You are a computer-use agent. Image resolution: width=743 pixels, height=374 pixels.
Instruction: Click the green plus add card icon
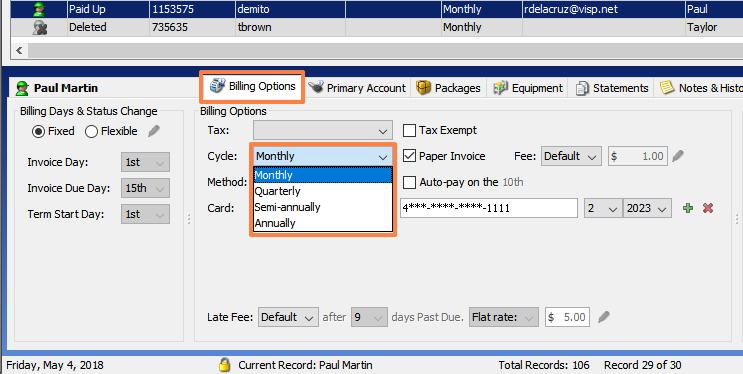click(x=688, y=208)
